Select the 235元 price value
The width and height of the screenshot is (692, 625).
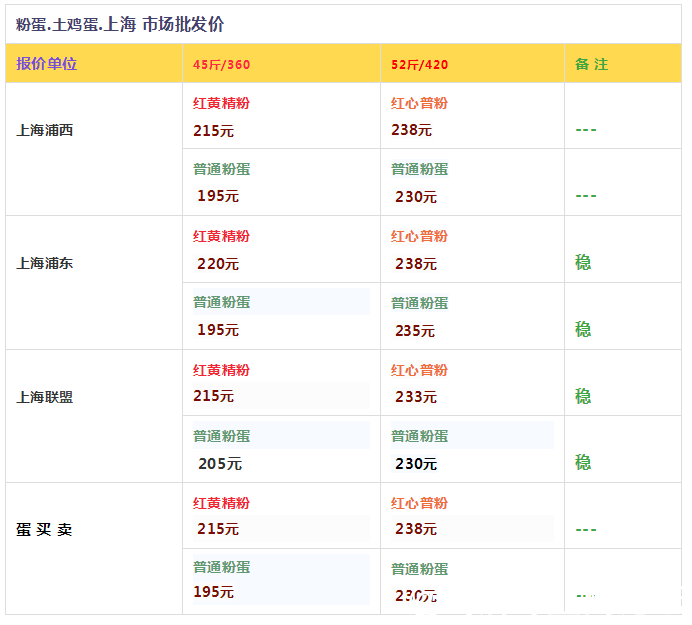coord(414,331)
